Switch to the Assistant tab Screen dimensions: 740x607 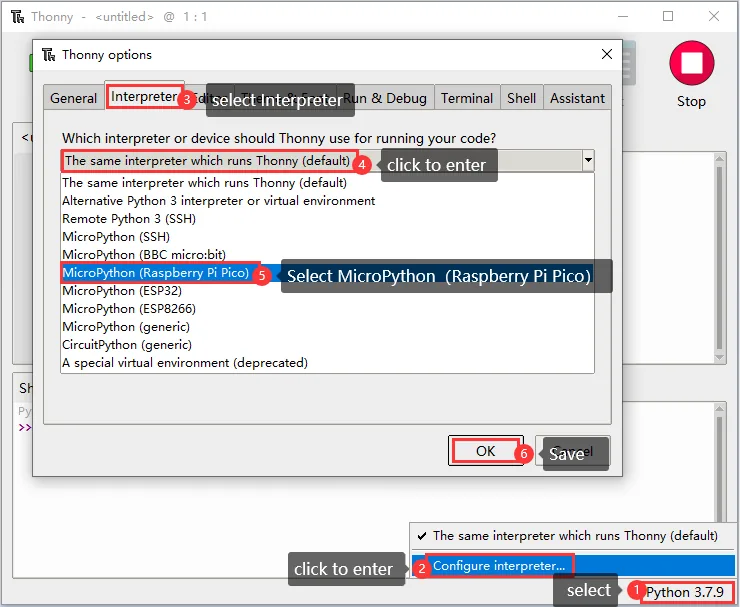point(577,98)
